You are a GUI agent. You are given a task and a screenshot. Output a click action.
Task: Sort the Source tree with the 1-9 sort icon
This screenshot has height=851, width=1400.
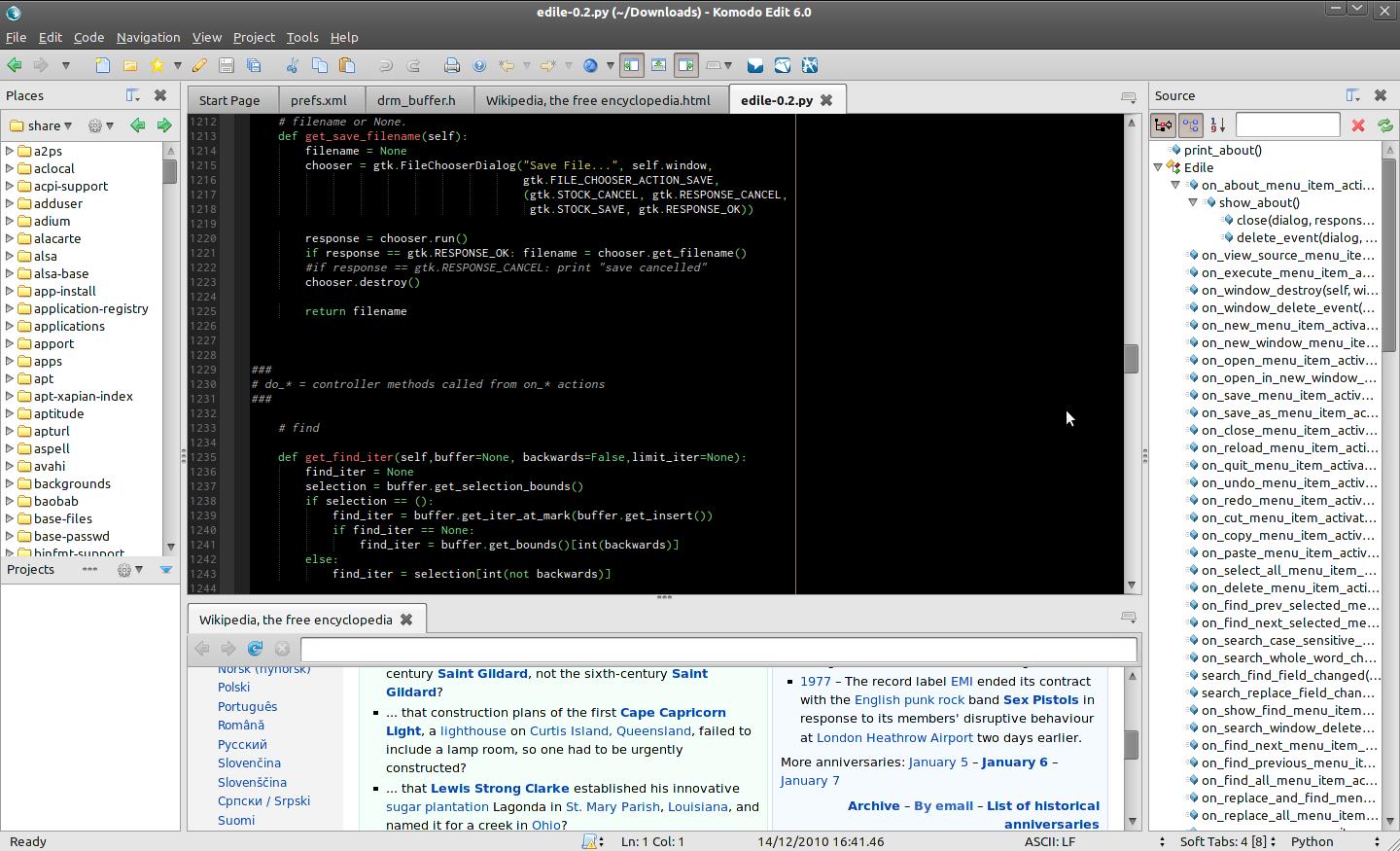(x=1215, y=124)
